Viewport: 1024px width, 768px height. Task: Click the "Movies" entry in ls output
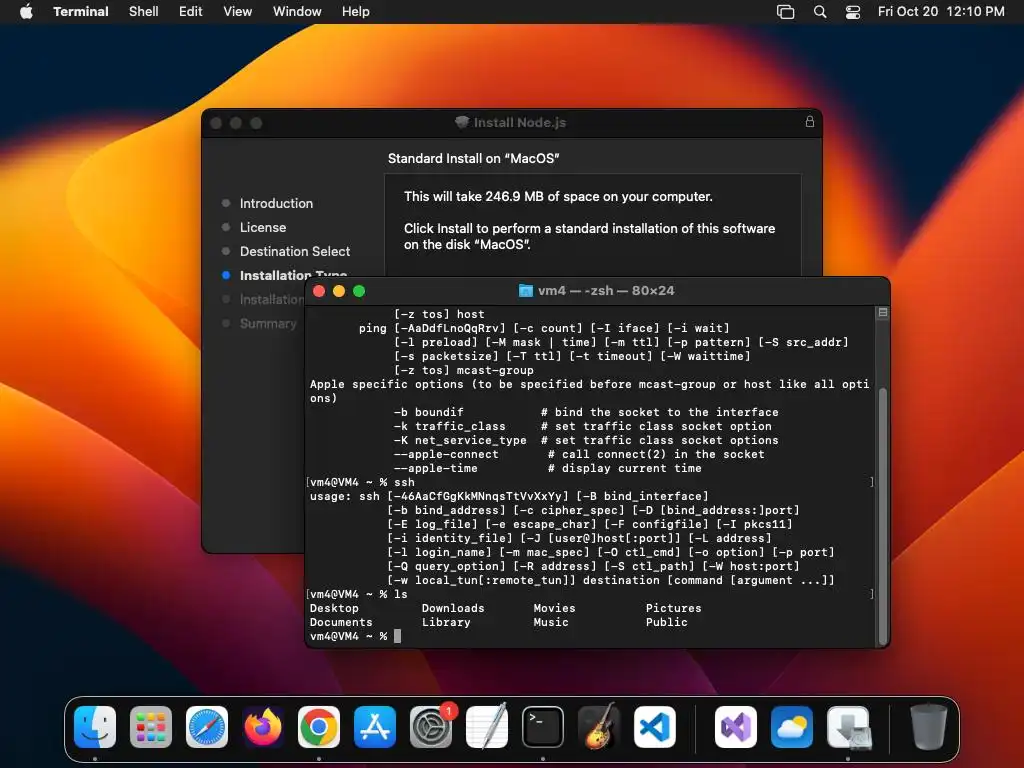554,608
